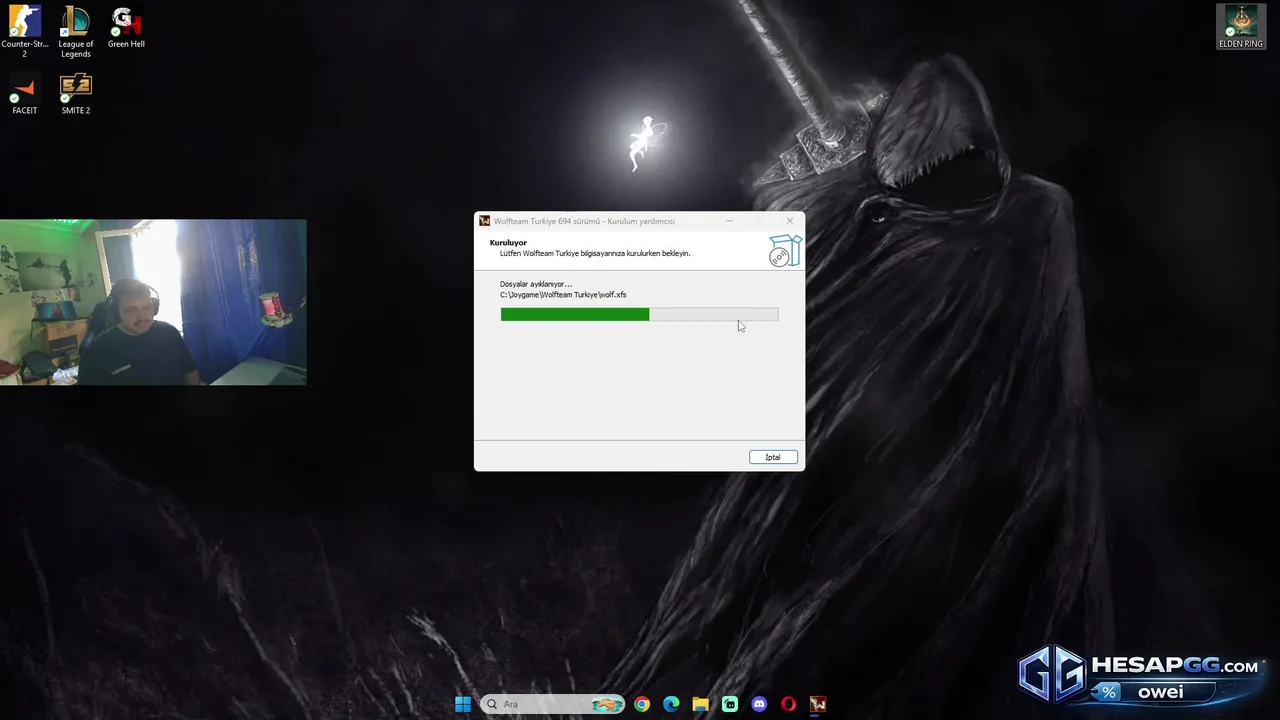The height and width of the screenshot is (720, 1280).
Task: Select the Green Hell desktop icon
Action: click(x=126, y=27)
